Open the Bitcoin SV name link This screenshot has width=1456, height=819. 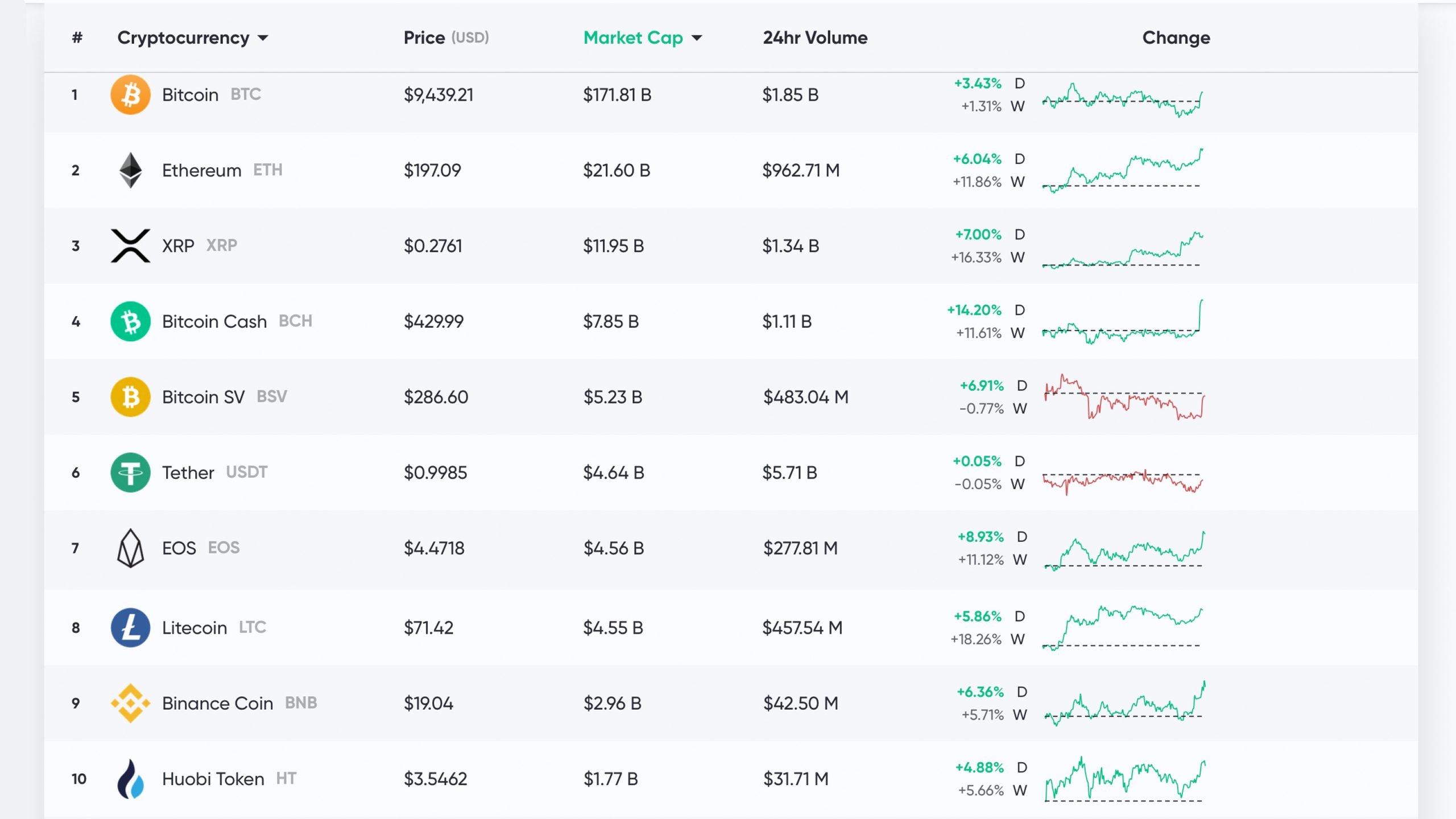pos(203,397)
